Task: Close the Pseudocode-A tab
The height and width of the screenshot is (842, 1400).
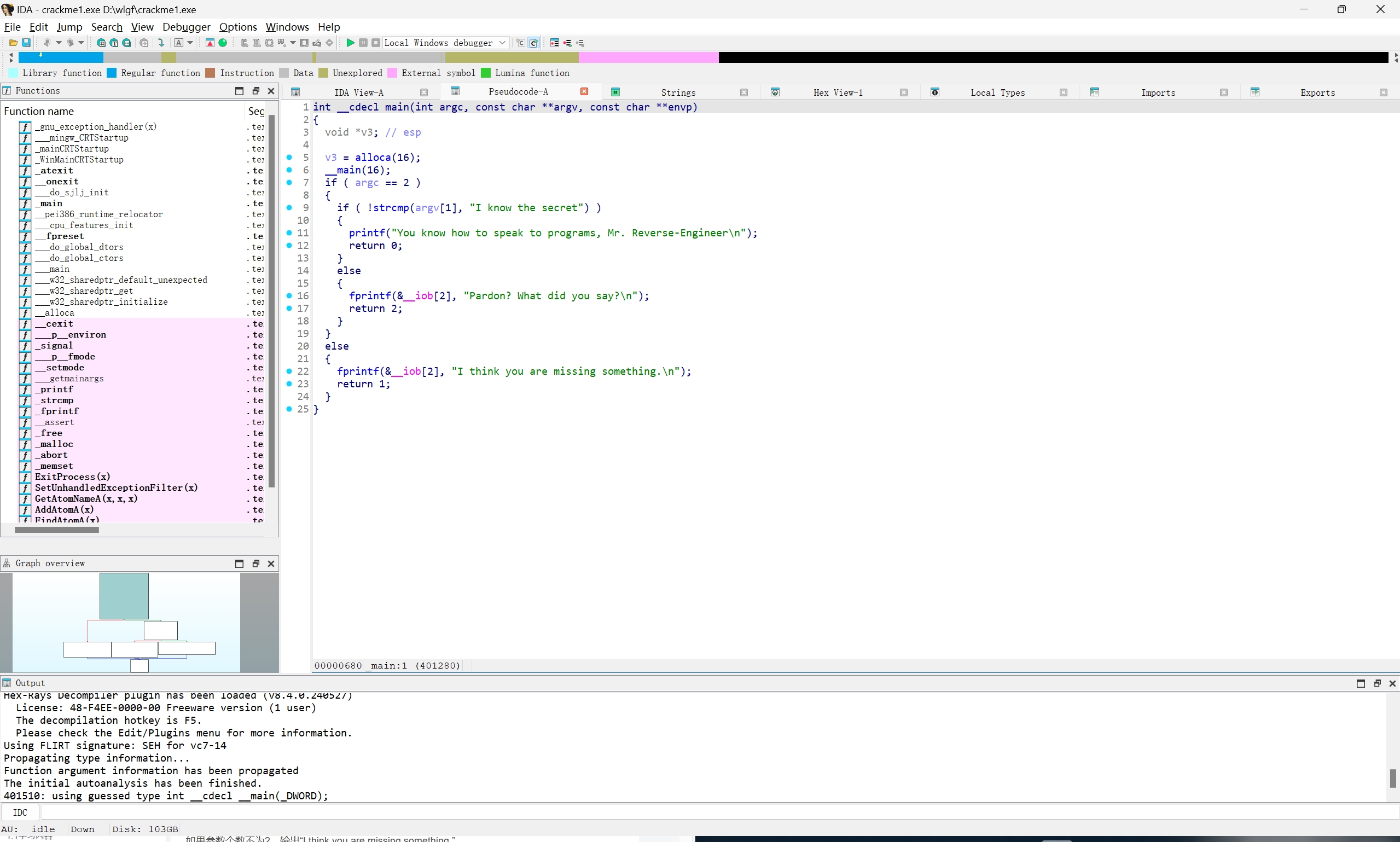Action: coord(584,91)
